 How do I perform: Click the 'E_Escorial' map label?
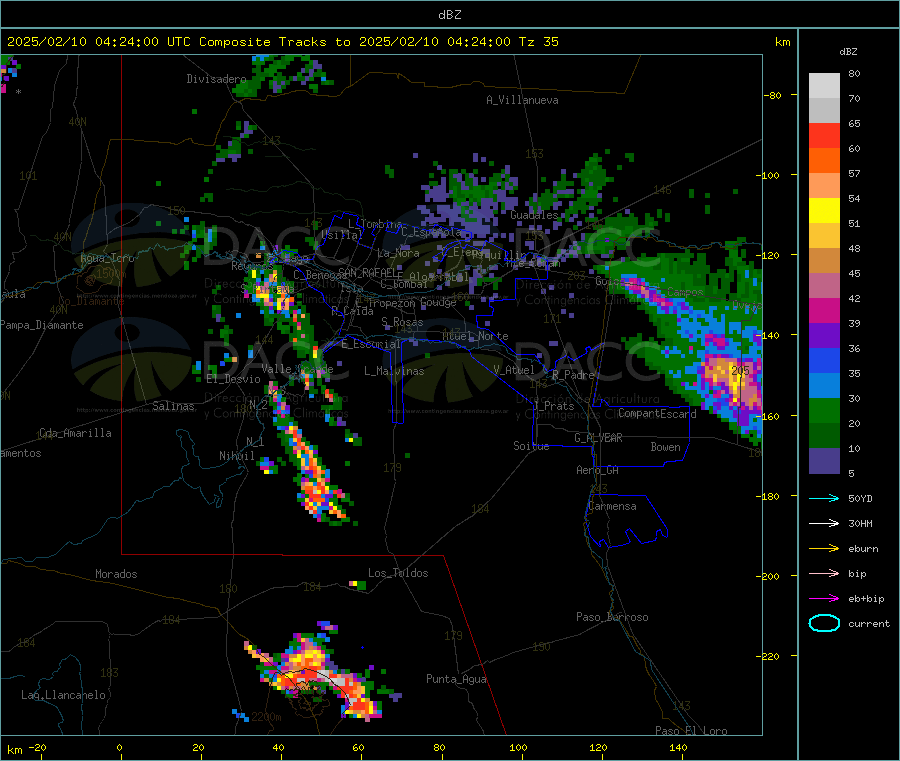370,344
